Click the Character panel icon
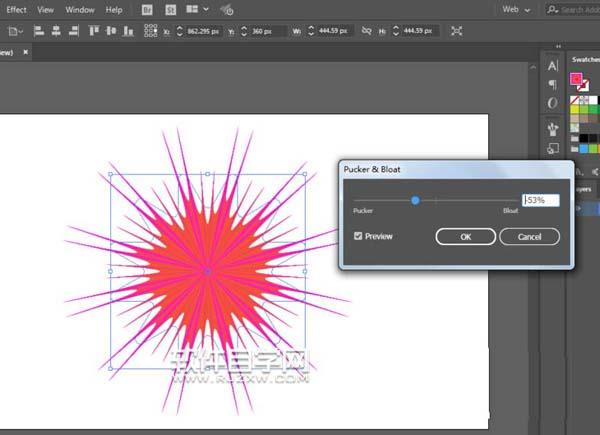Viewport: 600px width, 435px height. pos(553,65)
